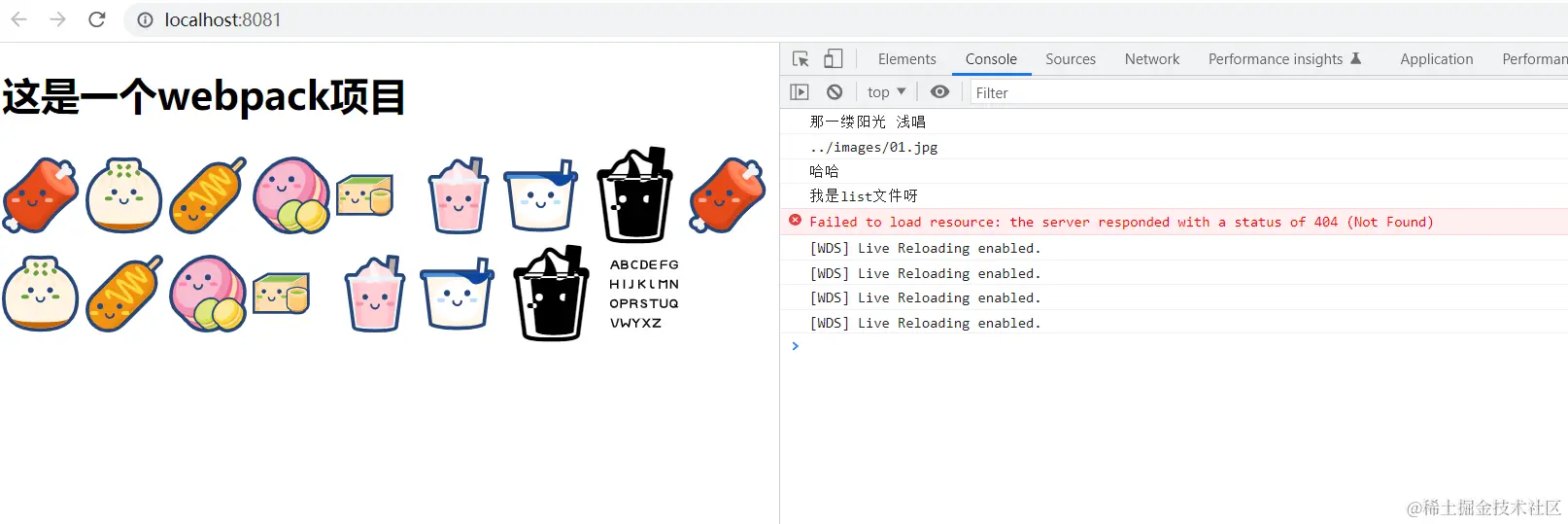Click the first-row corn dog icon
This screenshot has height=524, width=1568.
click(207, 195)
